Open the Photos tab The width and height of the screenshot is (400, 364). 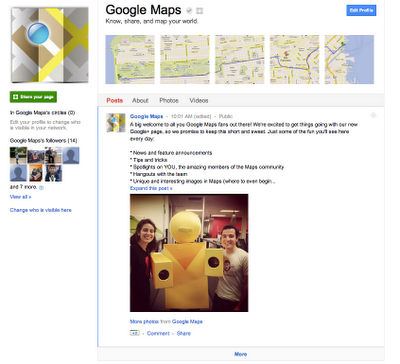click(169, 100)
